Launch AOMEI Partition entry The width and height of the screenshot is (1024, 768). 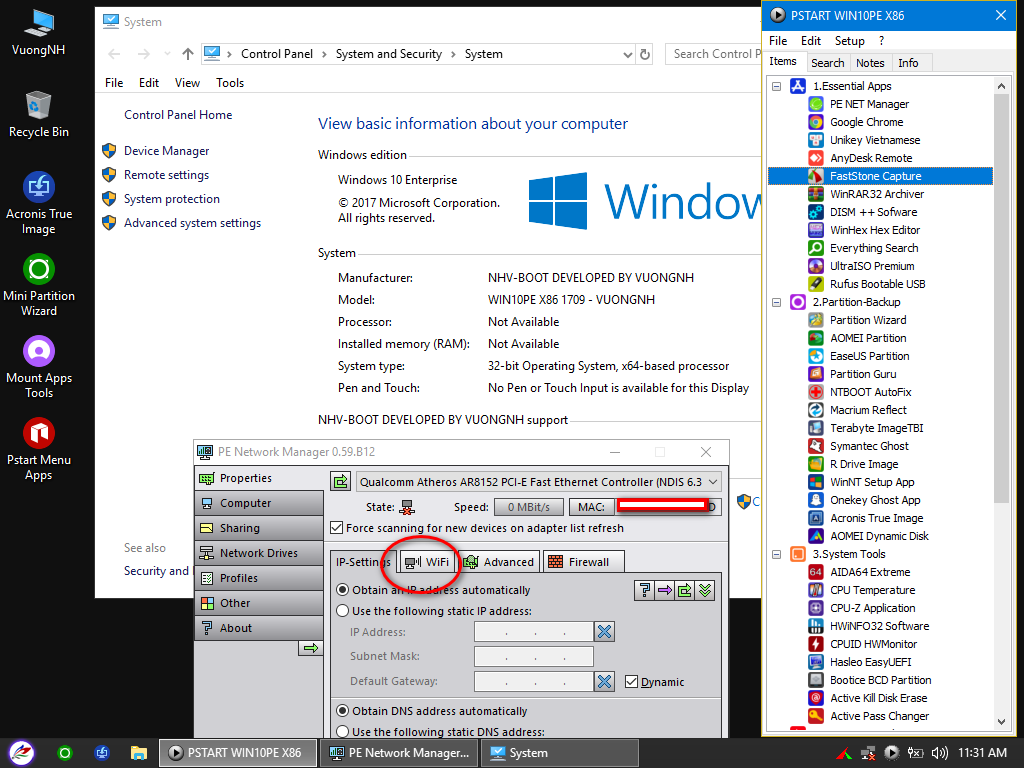click(867, 338)
